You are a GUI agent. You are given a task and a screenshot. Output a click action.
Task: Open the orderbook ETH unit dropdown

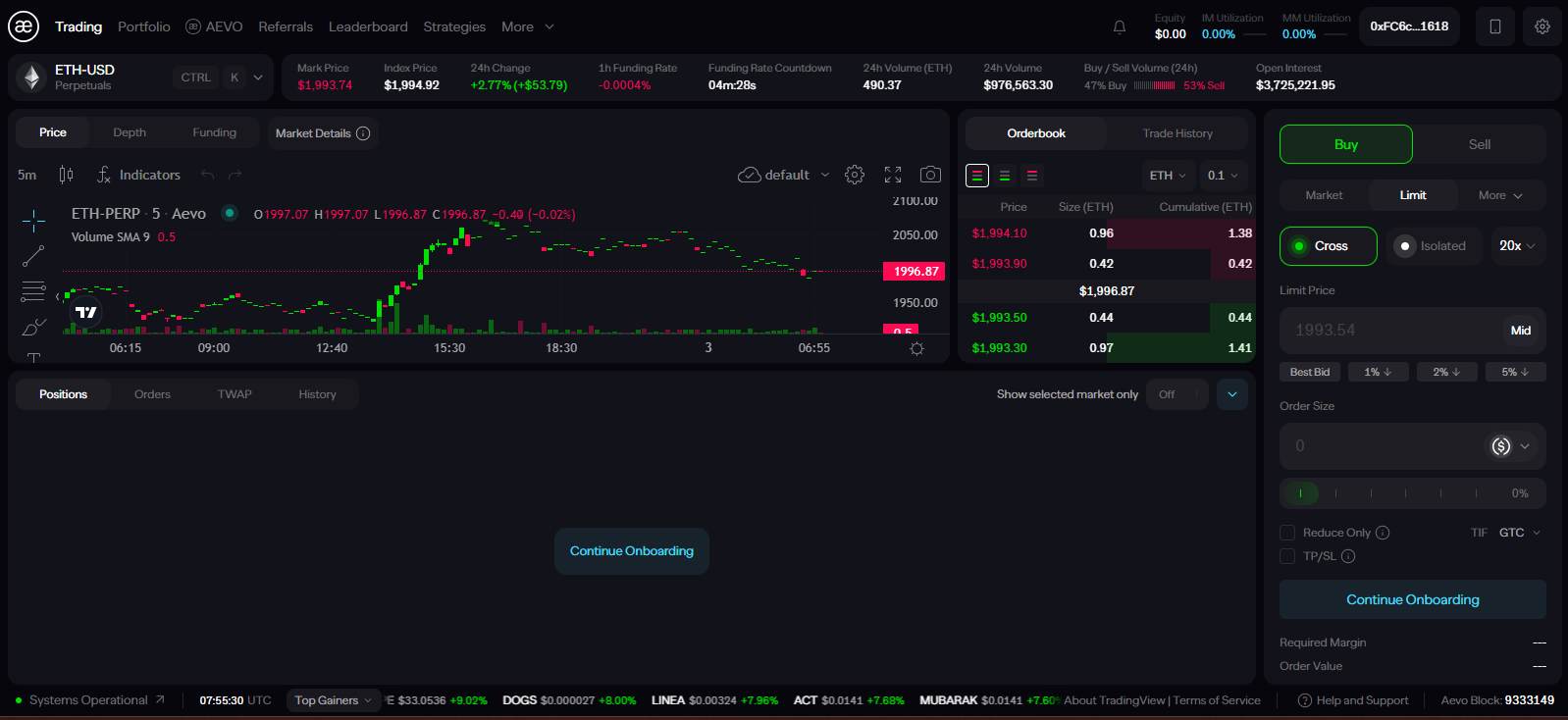[x=1168, y=176]
